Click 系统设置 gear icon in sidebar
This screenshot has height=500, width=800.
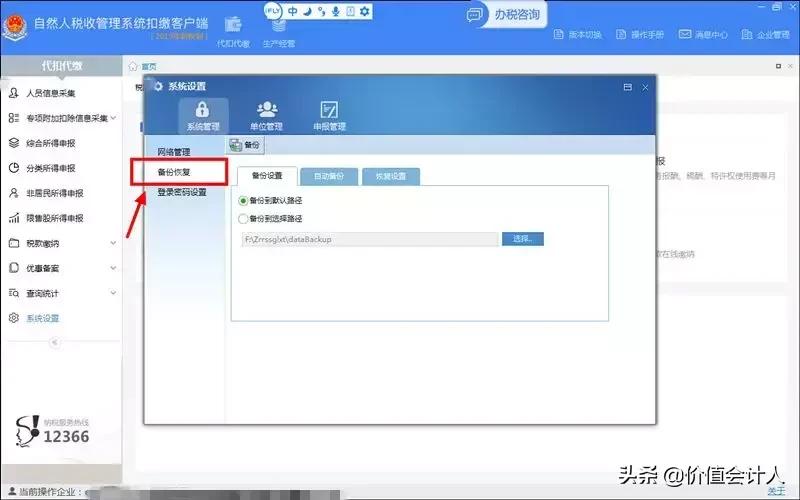14,318
